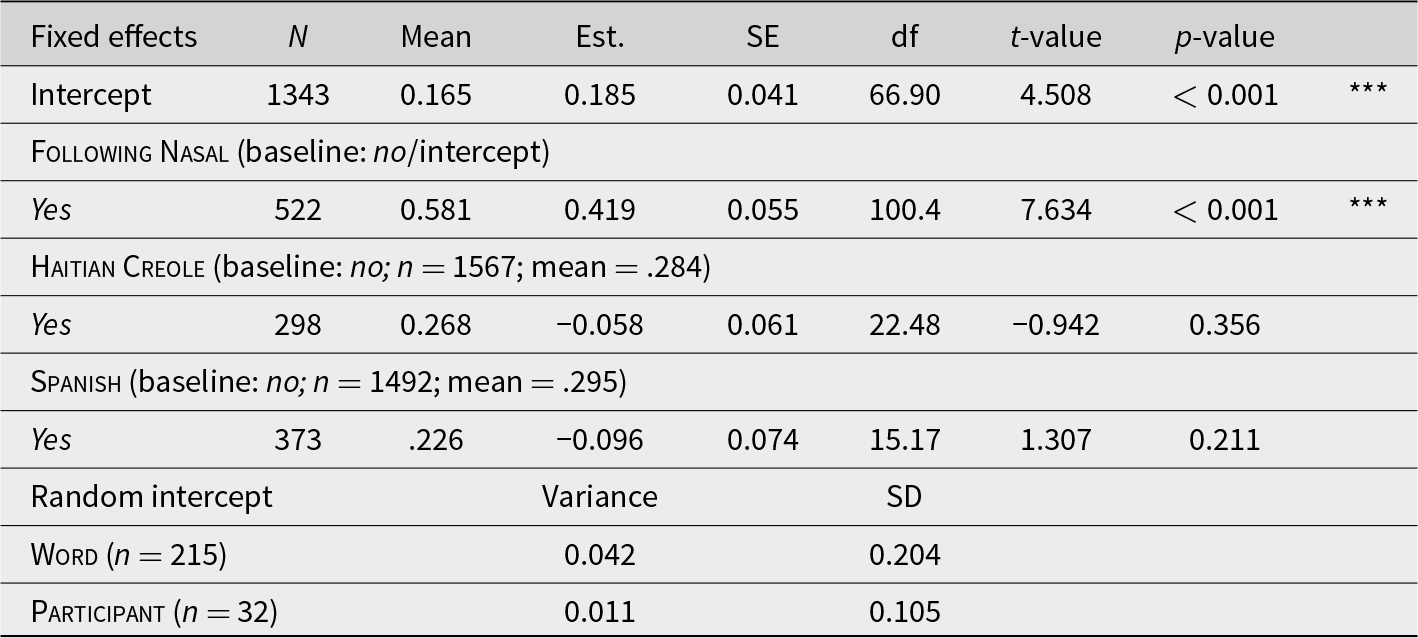Select the Spanish p-value 0.211
This screenshot has height=638, width=1418.
pyautogui.click(x=1224, y=440)
